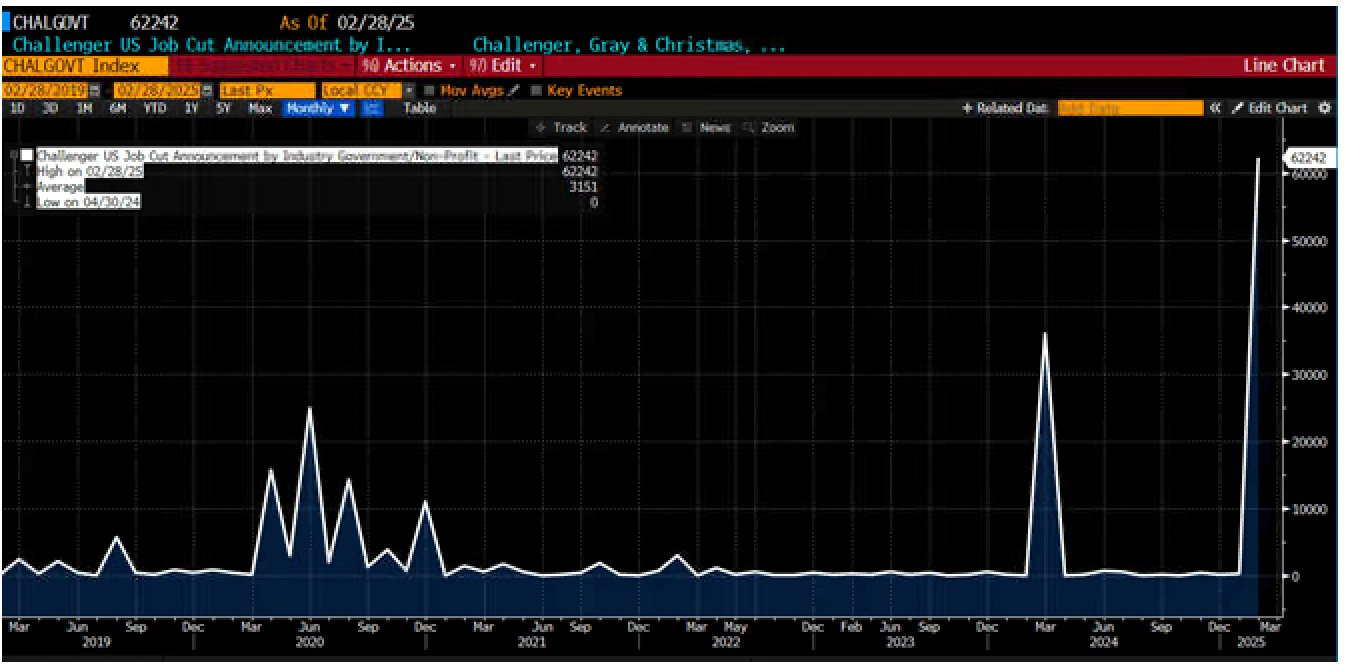Screen dimensions: 1346x664
Task: Click the Low on 04/30/24 legend row
Action: (x=88, y=202)
